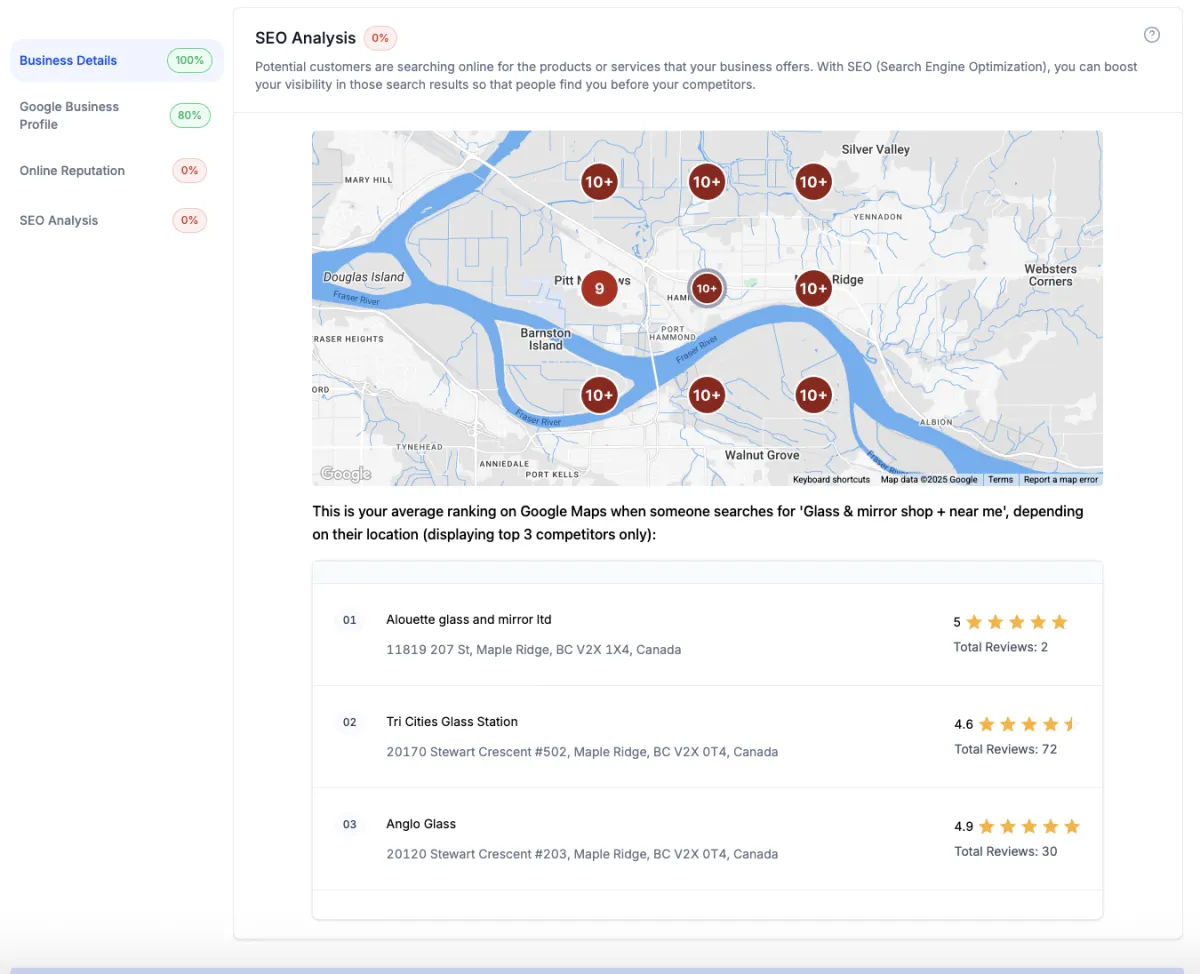Click the Websters Corners map label
This screenshot has height=974, width=1200.
(1050, 275)
